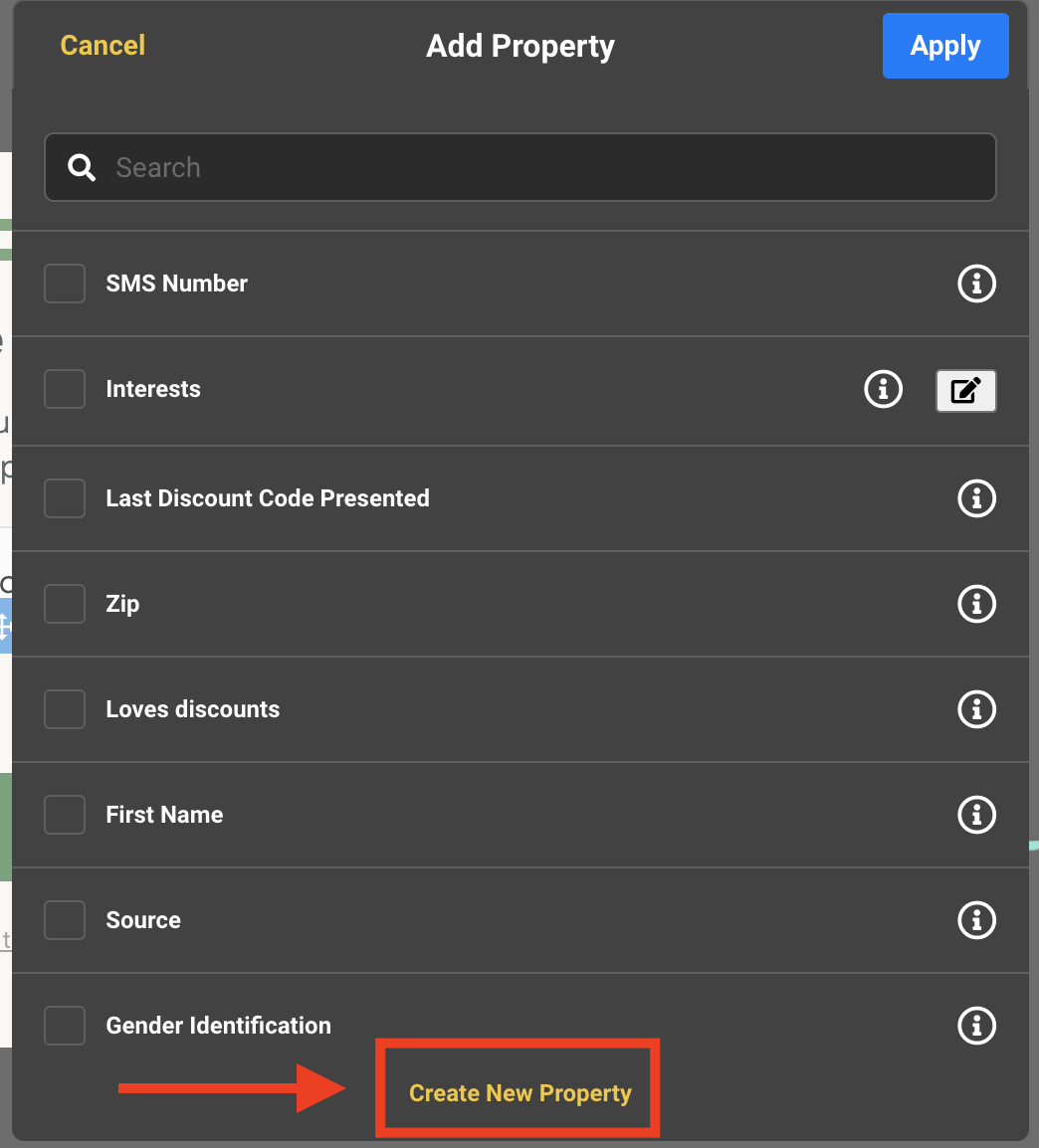Check the First Name checkbox
The width and height of the screenshot is (1039, 1148).
(65, 815)
